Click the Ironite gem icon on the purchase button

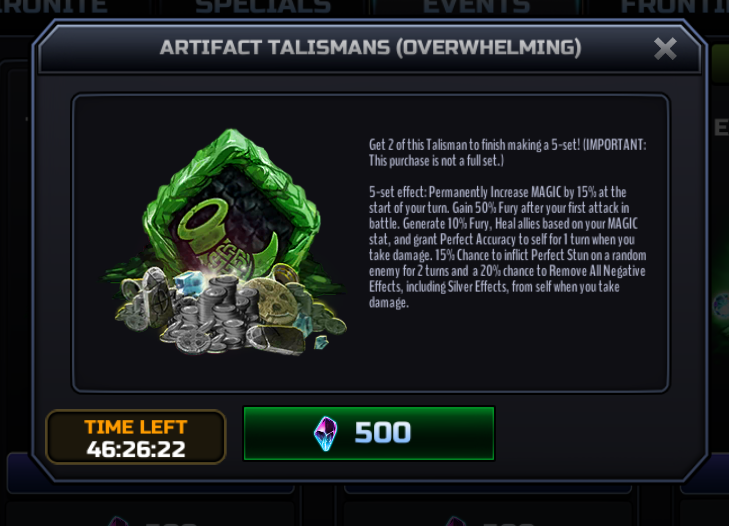[x=325, y=433]
